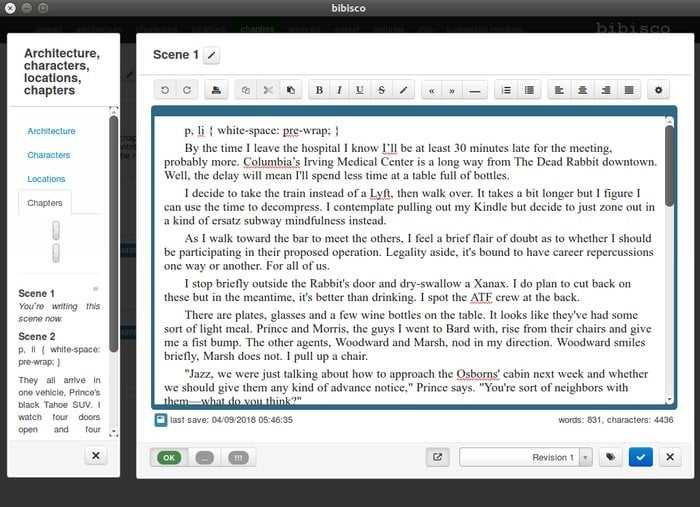Viewport: 700px width, 507px height.
Task: Click the side panel scroll up arrow
Action: [x=113, y=110]
